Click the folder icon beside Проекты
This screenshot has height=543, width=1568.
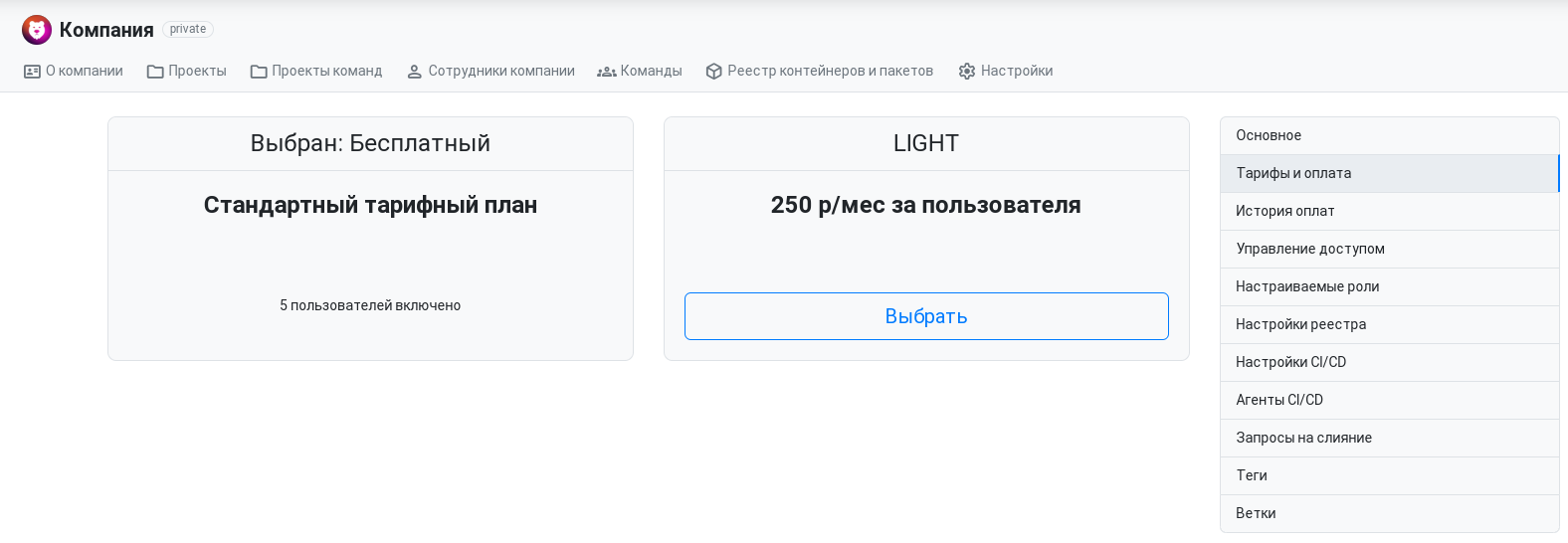155,72
